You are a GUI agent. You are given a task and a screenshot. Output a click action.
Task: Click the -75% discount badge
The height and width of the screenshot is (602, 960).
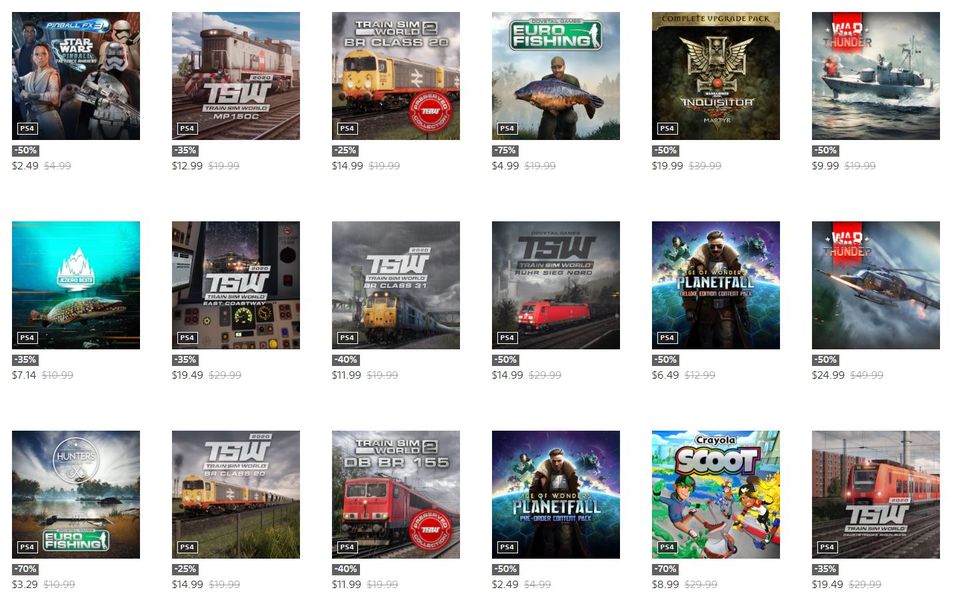(x=505, y=151)
